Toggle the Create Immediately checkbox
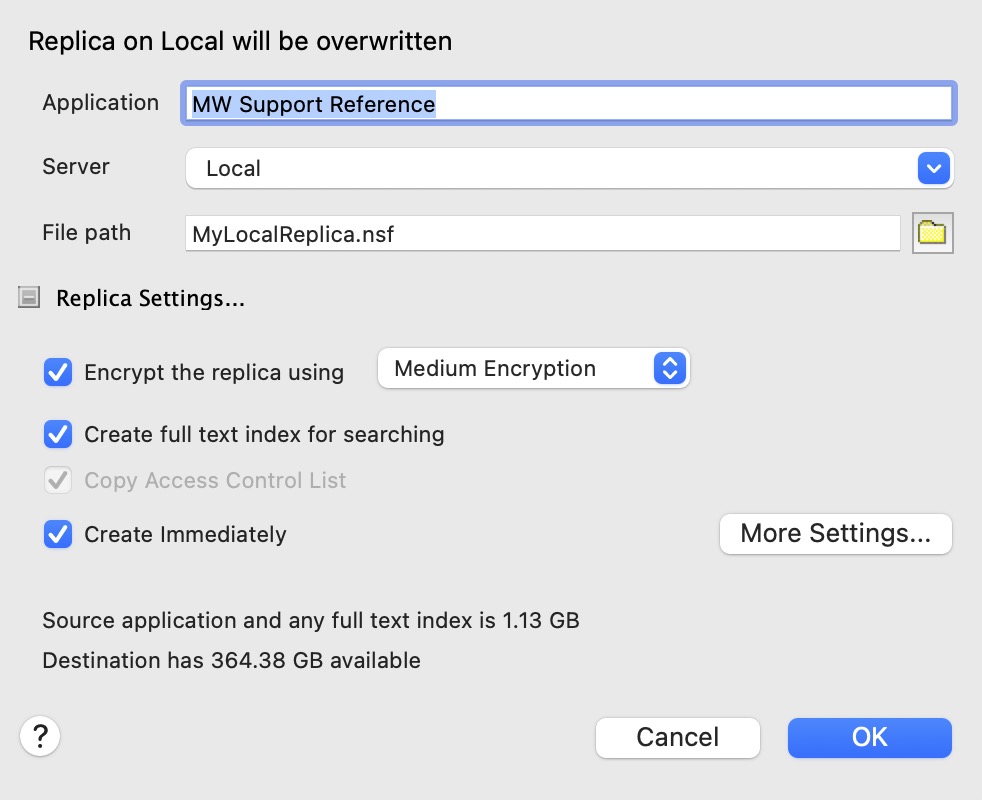The width and height of the screenshot is (982, 800). point(58,534)
